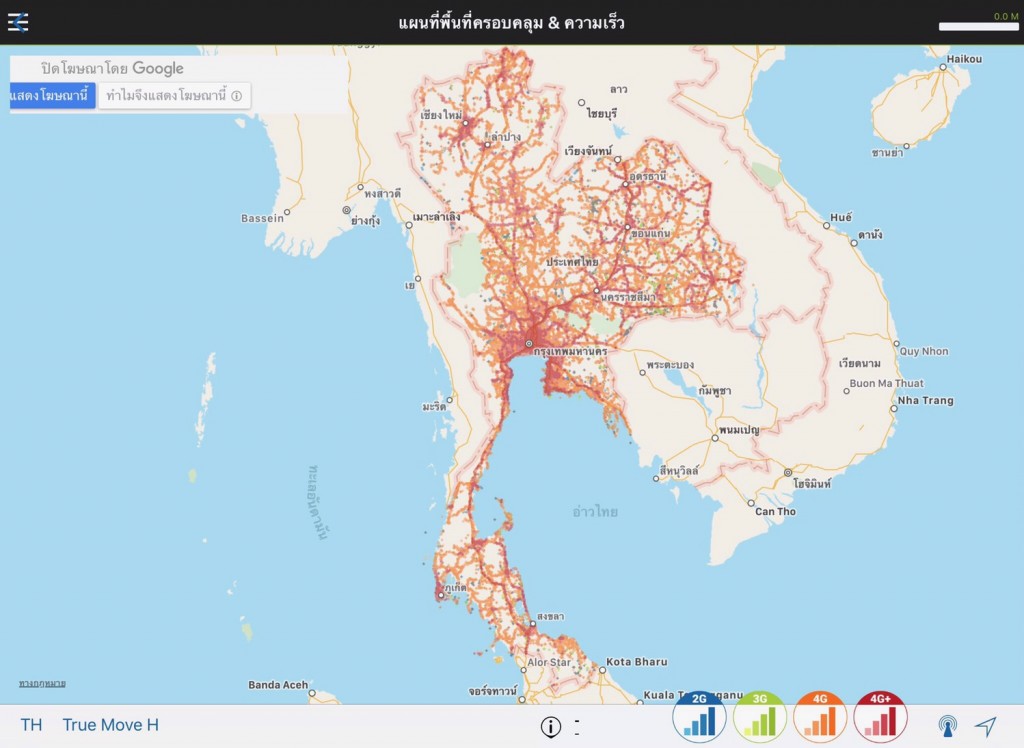The width and height of the screenshot is (1024, 748).
Task: Toggle the 4G+ coverage layer
Action: [880, 717]
